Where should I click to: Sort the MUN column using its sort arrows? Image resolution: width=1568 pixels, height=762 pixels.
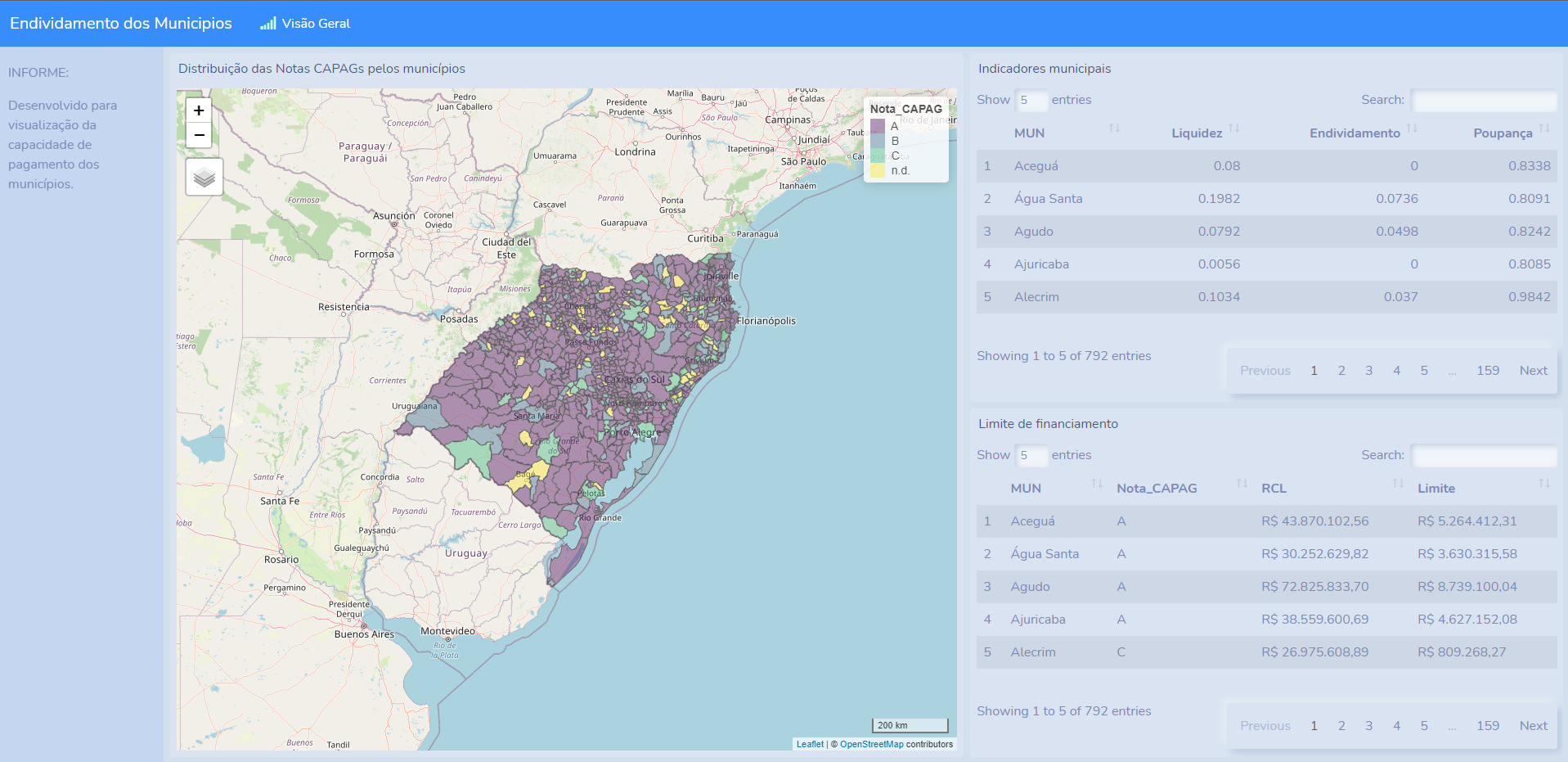click(1114, 129)
